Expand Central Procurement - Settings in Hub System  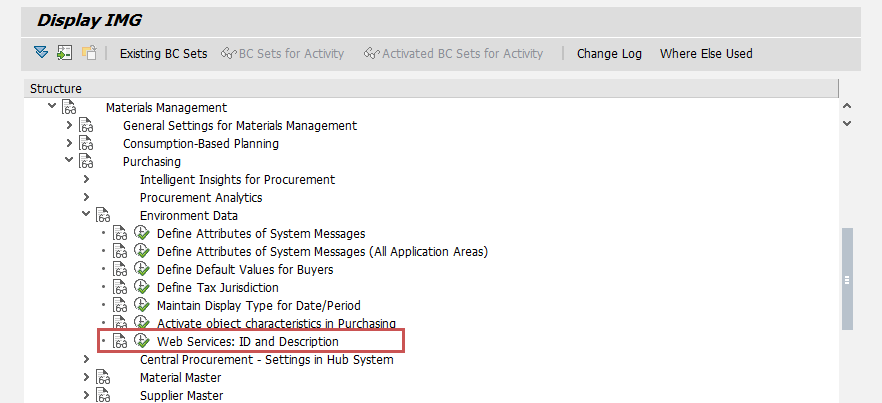click(x=86, y=359)
